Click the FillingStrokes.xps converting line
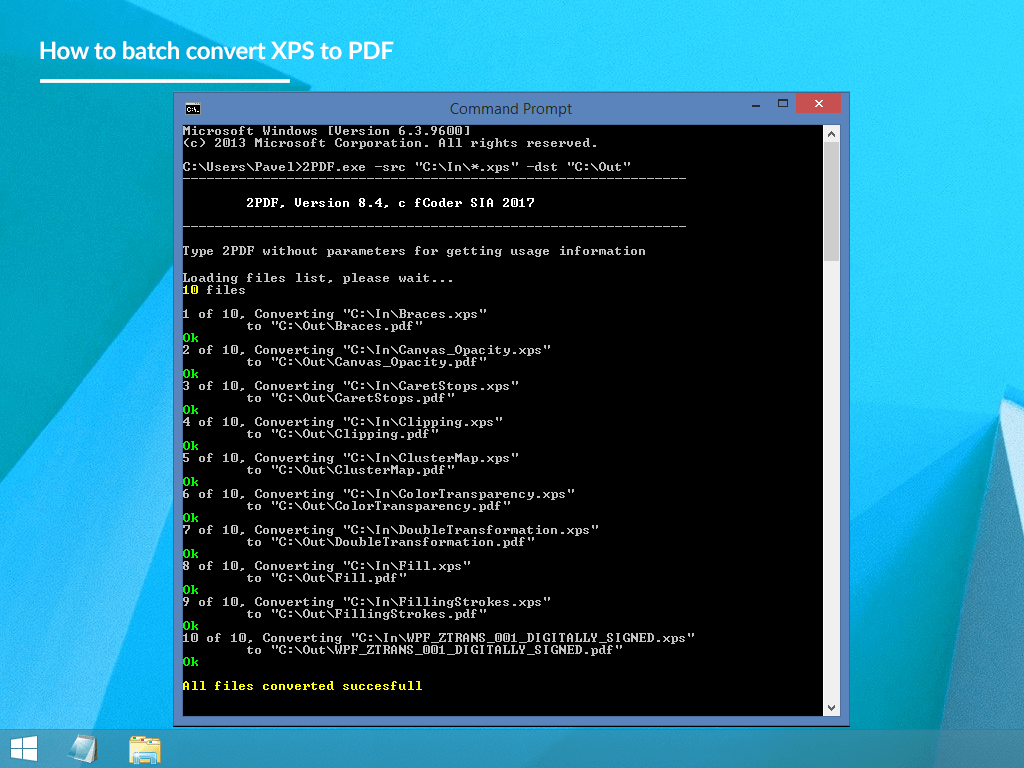 (367, 601)
